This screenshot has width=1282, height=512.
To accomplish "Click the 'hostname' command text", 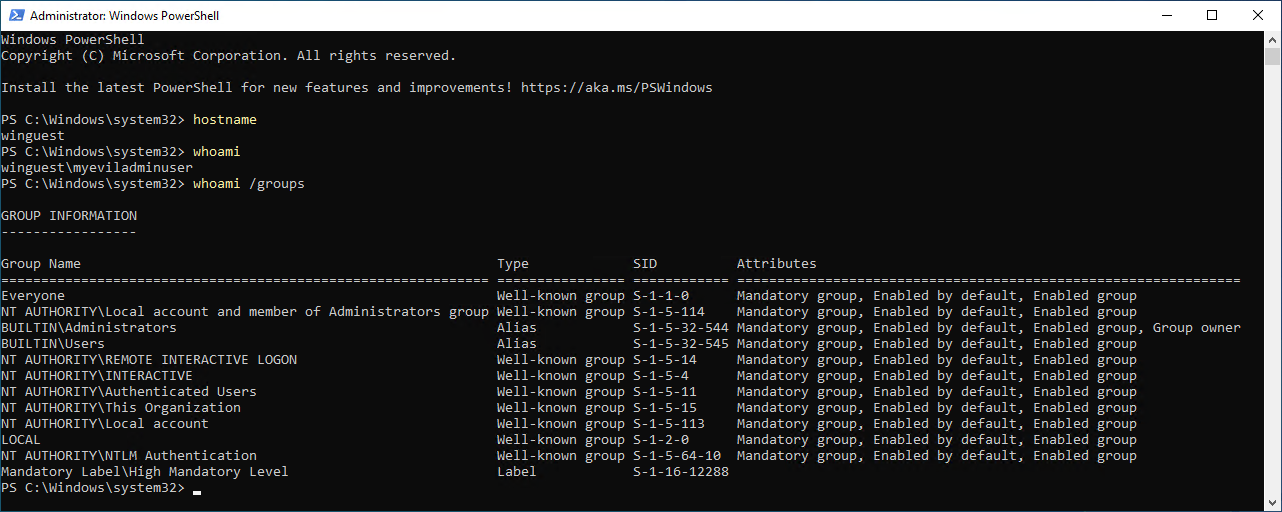I will pos(224,120).
